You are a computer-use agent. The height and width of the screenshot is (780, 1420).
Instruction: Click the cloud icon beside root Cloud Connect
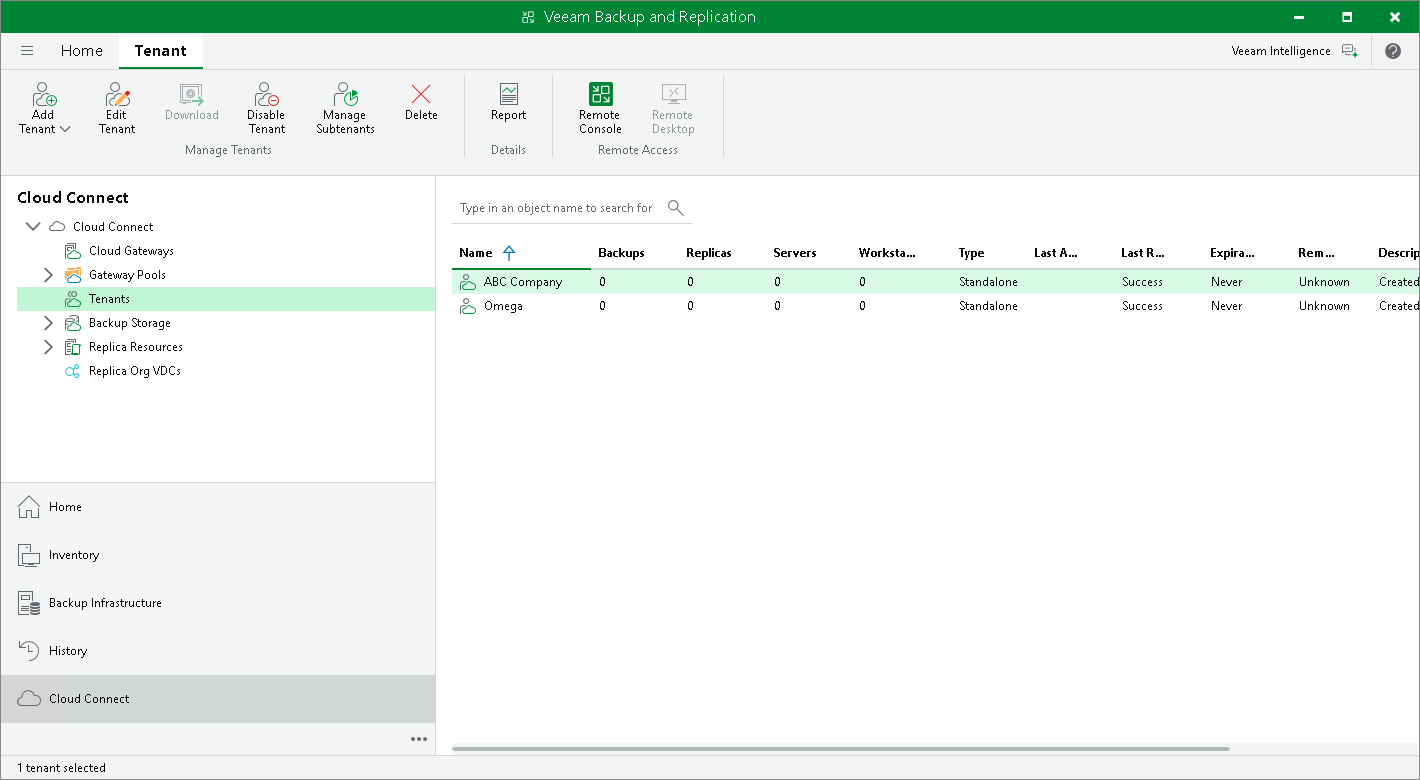[57, 227]
